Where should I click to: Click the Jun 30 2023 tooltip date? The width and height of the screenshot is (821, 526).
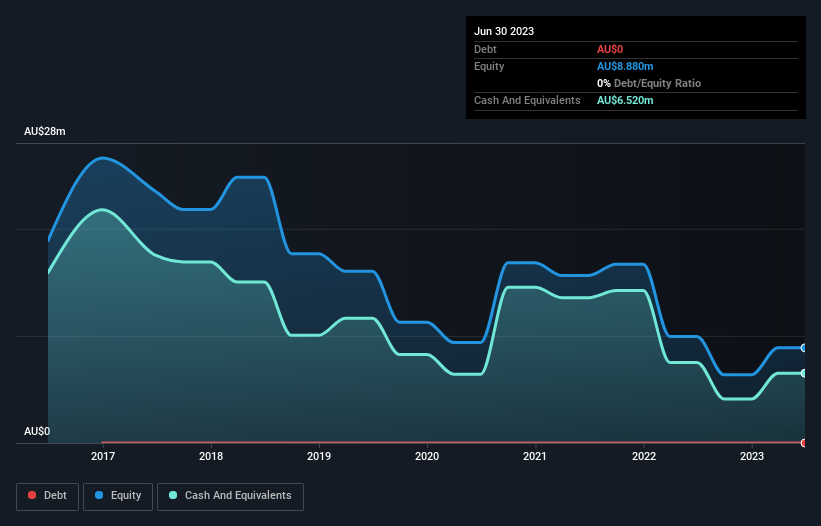[504, 31]
